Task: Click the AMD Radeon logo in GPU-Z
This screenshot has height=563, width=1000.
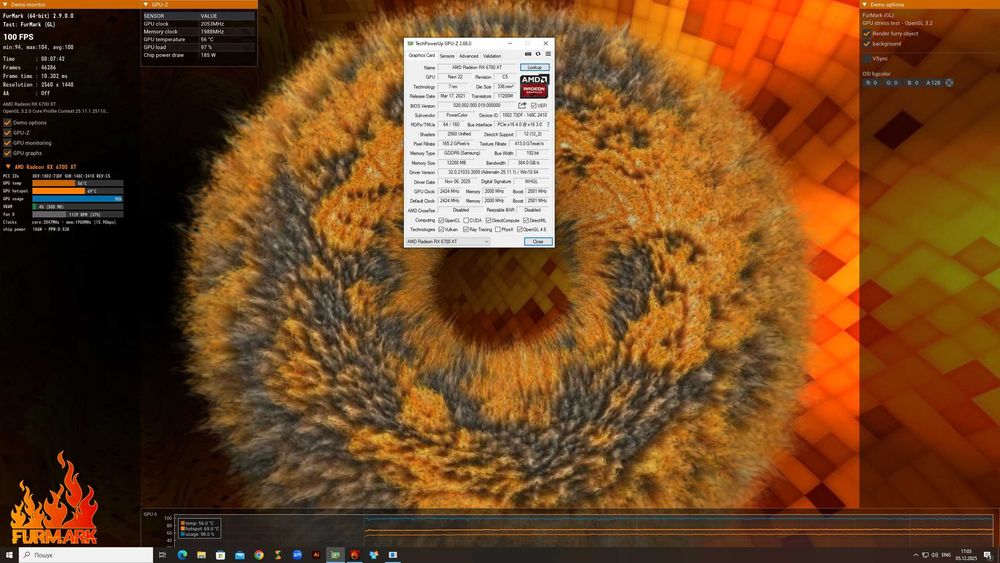Action: (x=534, y=86)
